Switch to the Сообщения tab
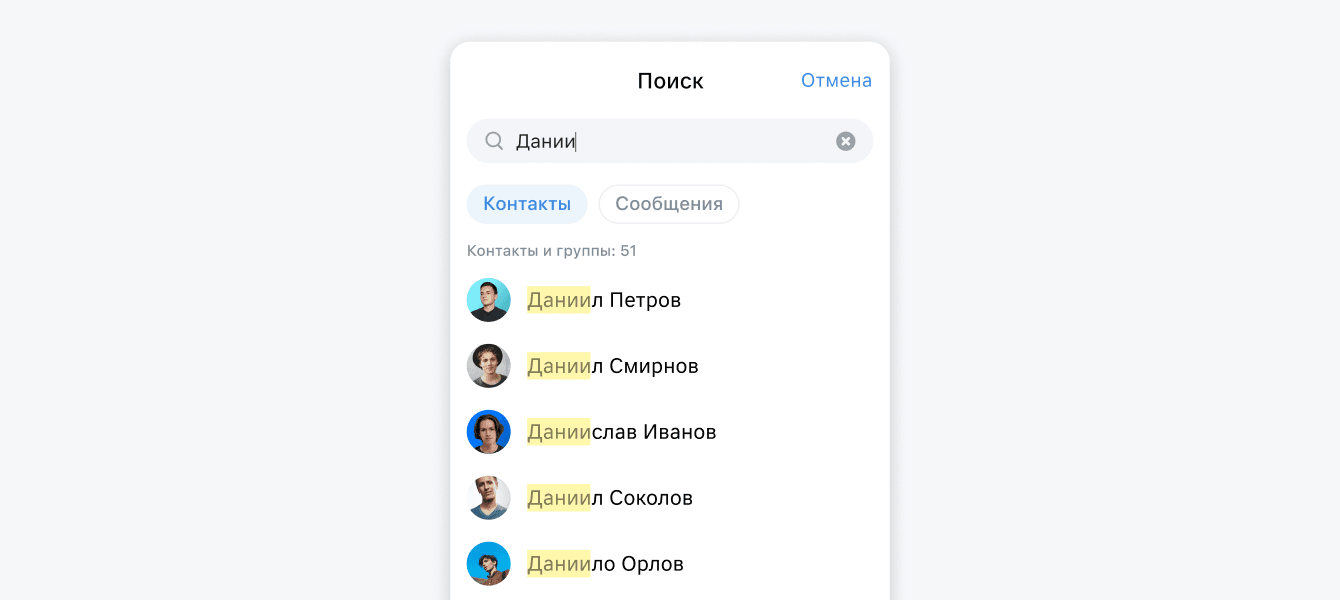 coord(669,204)
